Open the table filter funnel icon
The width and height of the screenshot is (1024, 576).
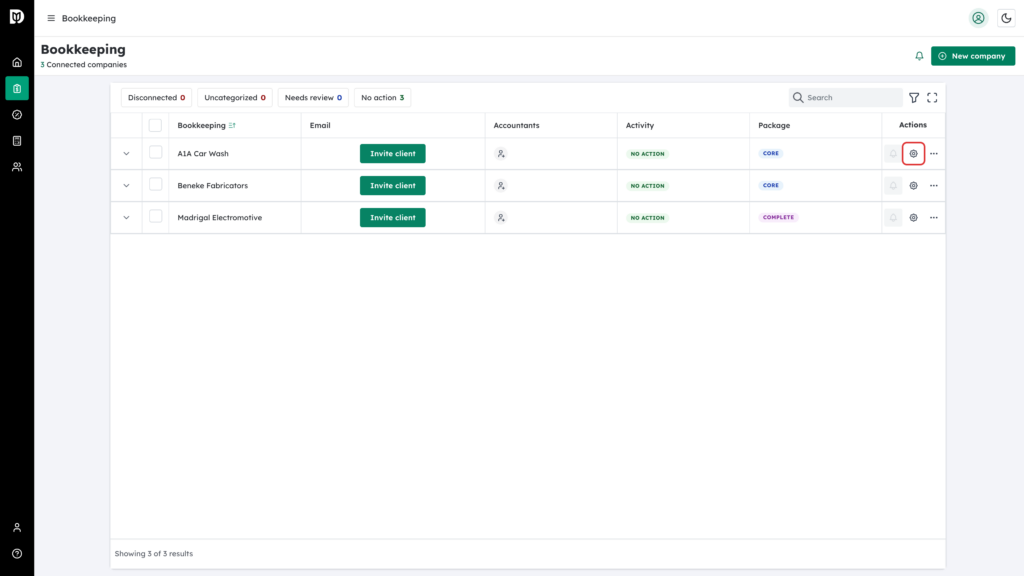(x=914, y=97)
